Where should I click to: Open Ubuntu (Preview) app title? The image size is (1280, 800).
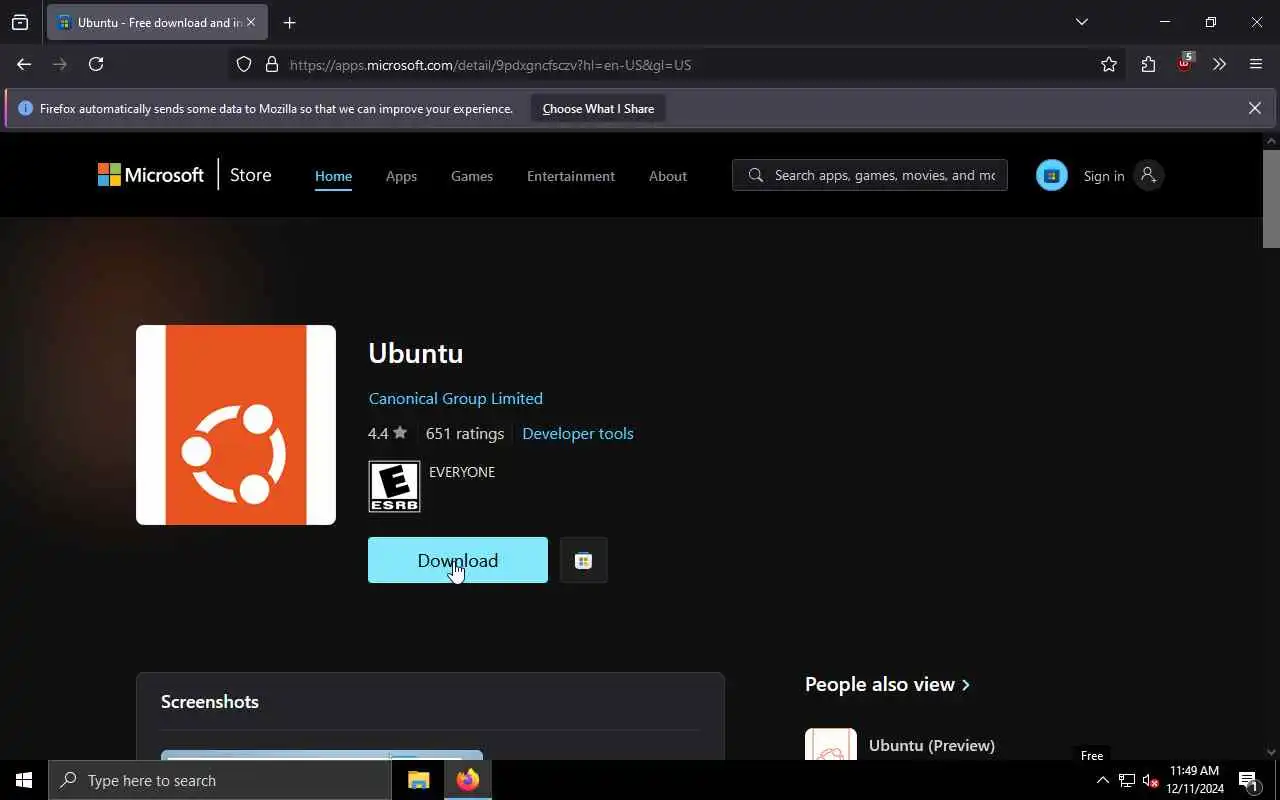[932, 745]
